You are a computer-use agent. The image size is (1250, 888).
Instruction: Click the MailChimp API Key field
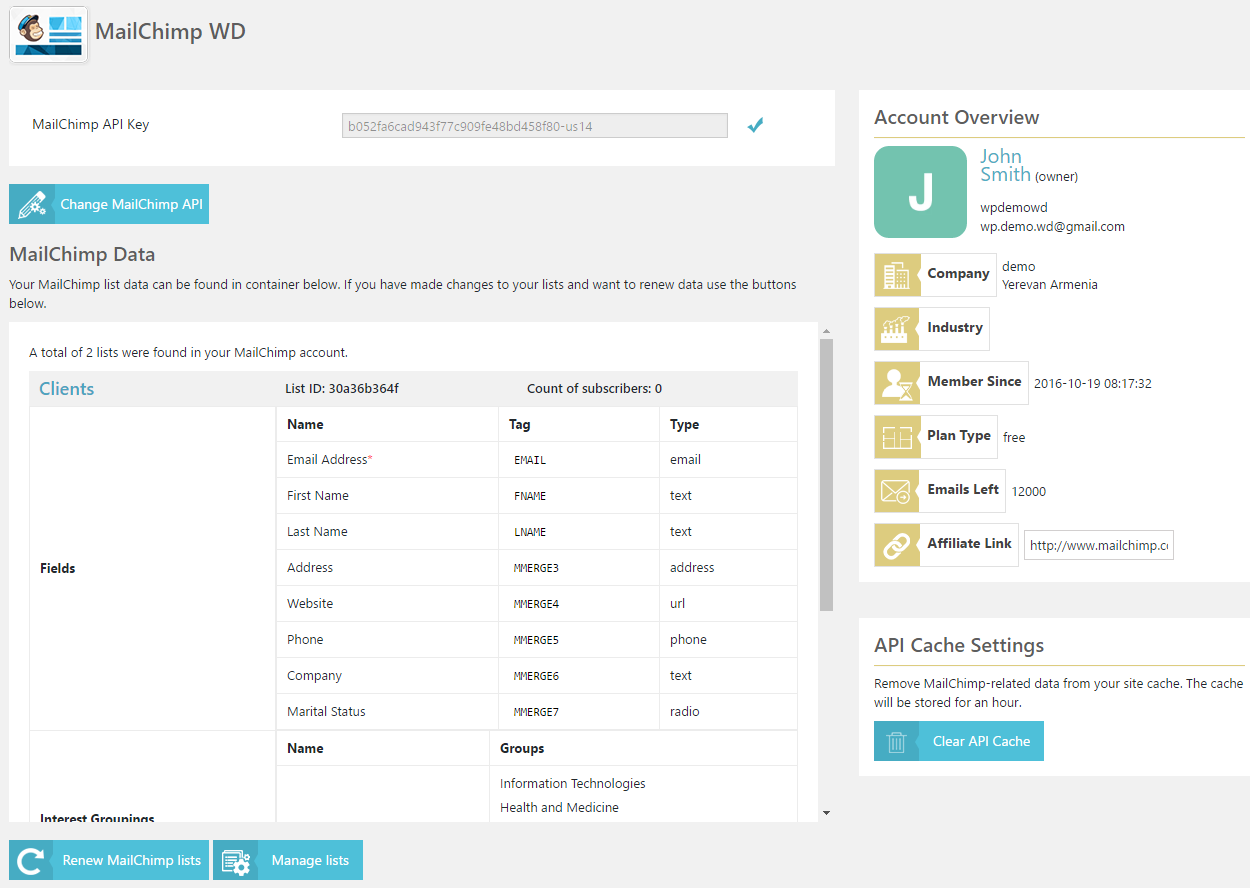click(535, 125)
